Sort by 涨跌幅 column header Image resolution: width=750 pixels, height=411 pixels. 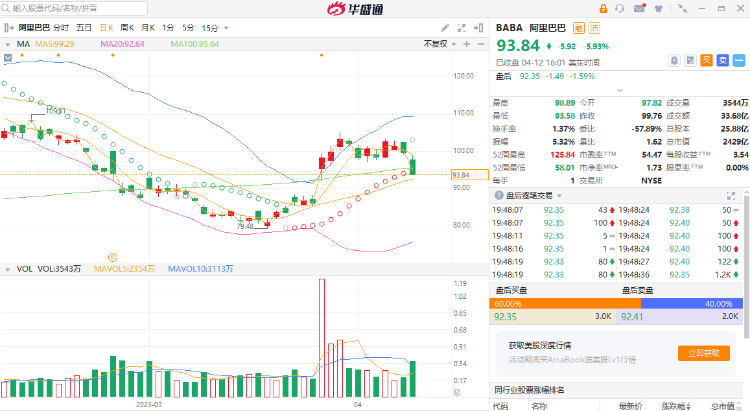click(676, 406)
